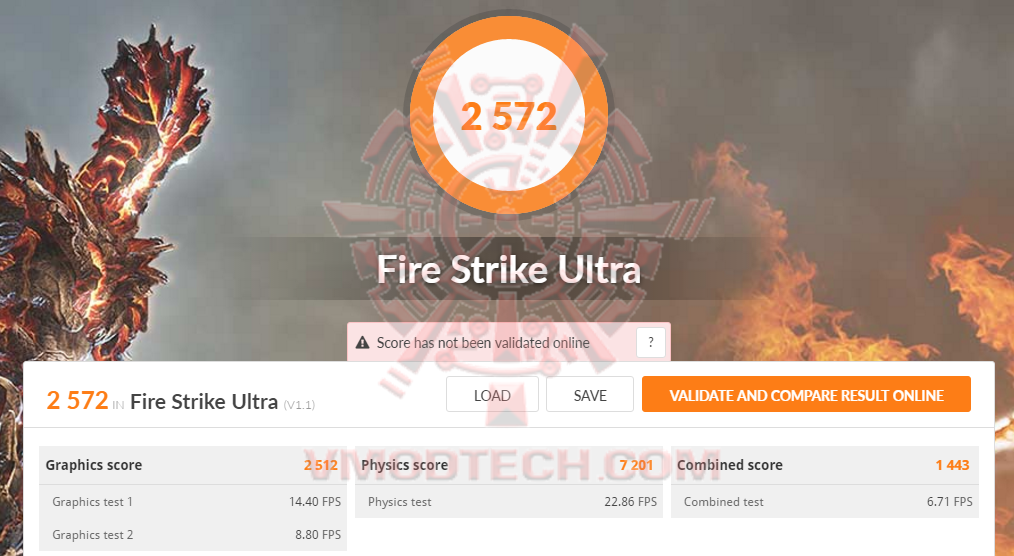
Task: Click the Combined test row
Action: click(x=825, y=502)
